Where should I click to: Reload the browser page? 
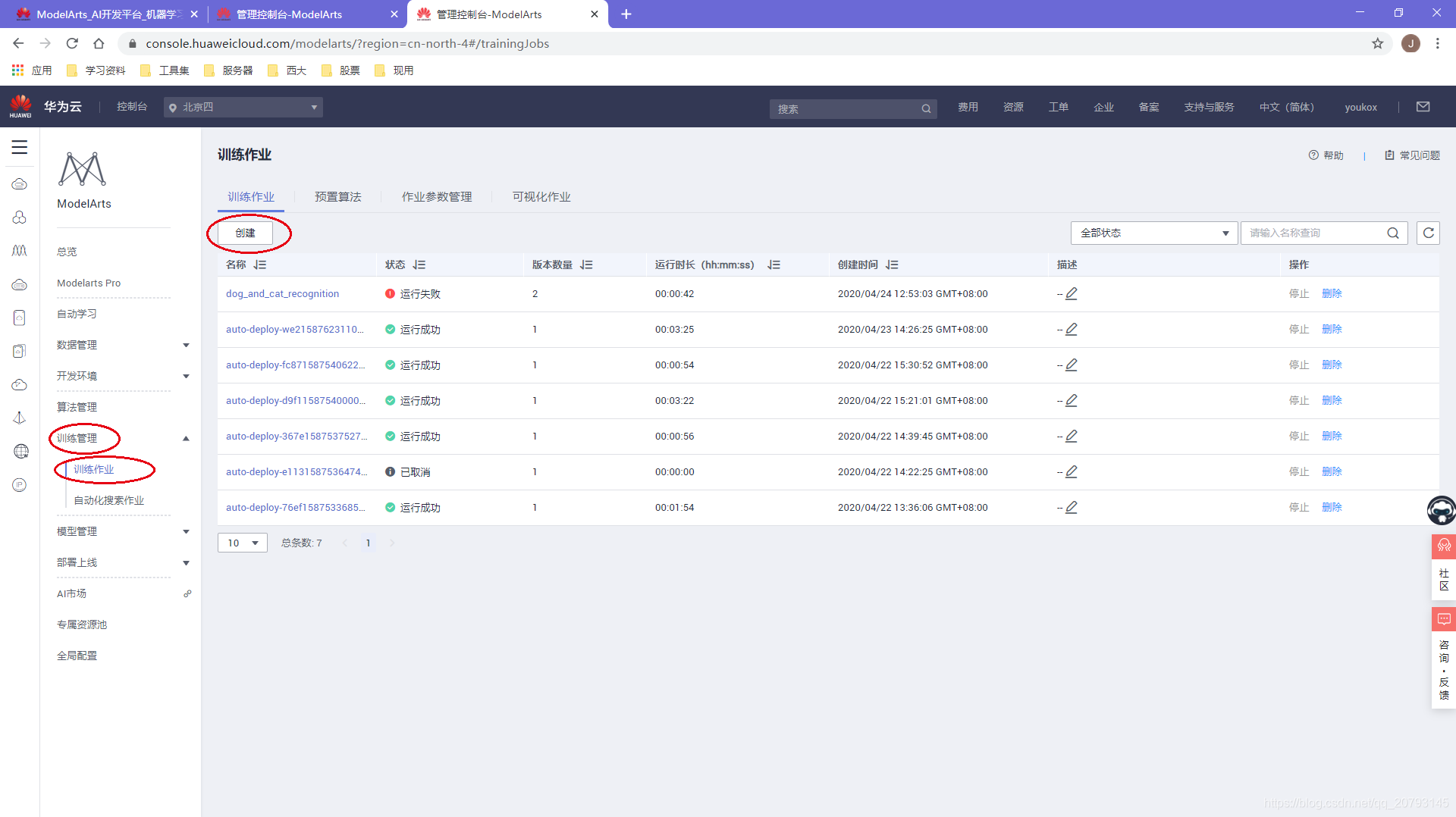72,43
